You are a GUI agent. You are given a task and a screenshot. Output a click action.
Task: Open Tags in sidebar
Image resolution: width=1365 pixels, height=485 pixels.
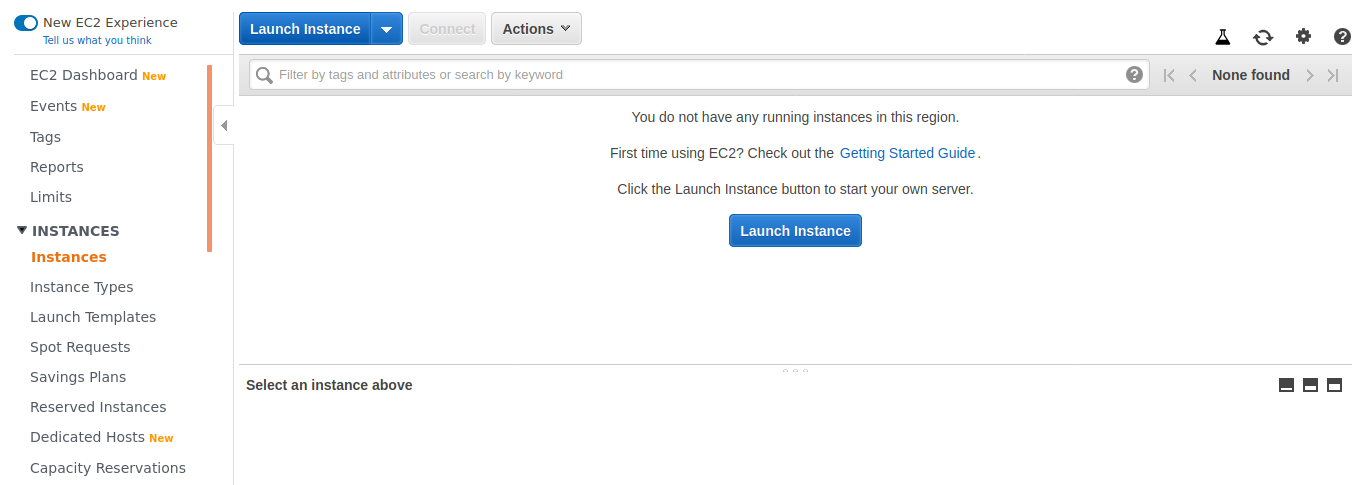coord(45,137)
